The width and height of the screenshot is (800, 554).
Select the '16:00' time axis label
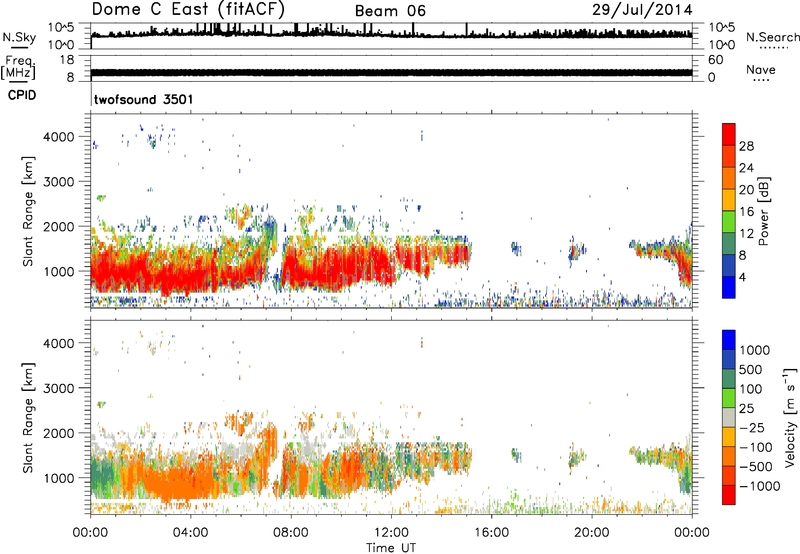[x=491, y=533]
